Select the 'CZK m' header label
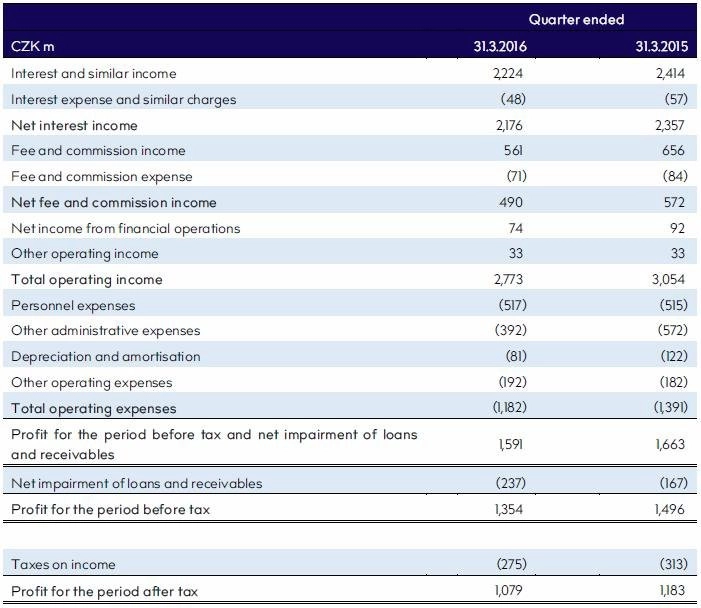Viewport: 701px width, 608px height. pos(33,46)
